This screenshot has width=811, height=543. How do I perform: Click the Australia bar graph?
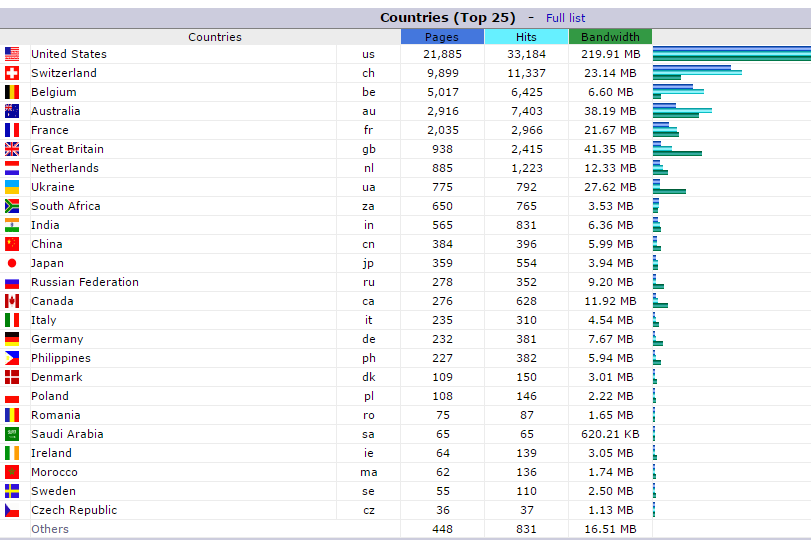pos(682,111)
